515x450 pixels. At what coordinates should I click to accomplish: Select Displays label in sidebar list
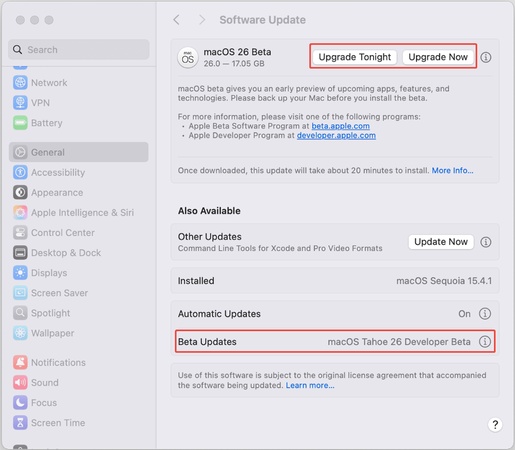[49, 273]
